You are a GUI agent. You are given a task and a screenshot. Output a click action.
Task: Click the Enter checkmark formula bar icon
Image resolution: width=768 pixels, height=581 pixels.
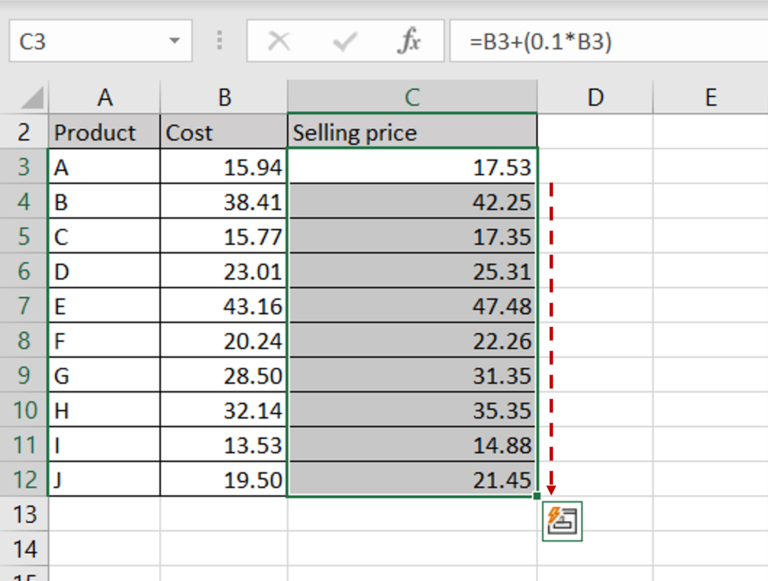(x=345, y=42)
